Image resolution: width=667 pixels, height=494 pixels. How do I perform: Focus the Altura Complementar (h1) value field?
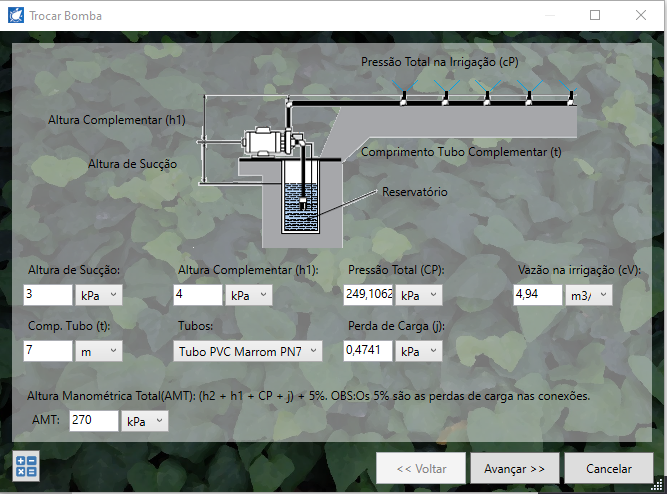(x=197, y=295)
